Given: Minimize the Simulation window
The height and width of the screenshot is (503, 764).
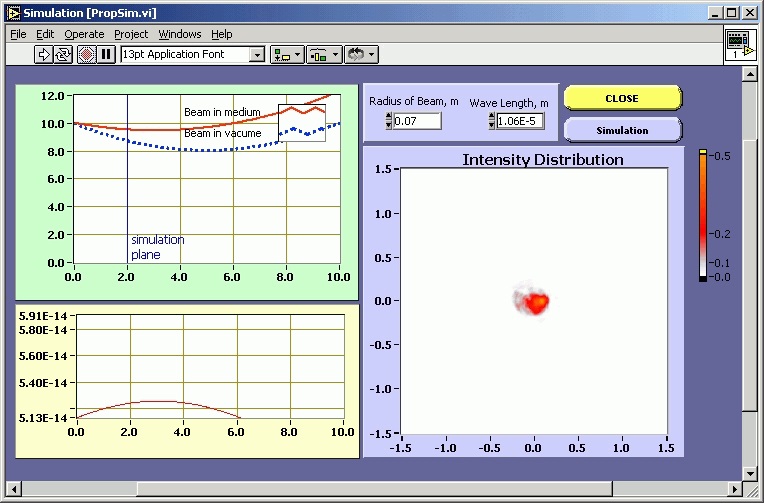Looking at the screenshot, I should pos(715,13).
